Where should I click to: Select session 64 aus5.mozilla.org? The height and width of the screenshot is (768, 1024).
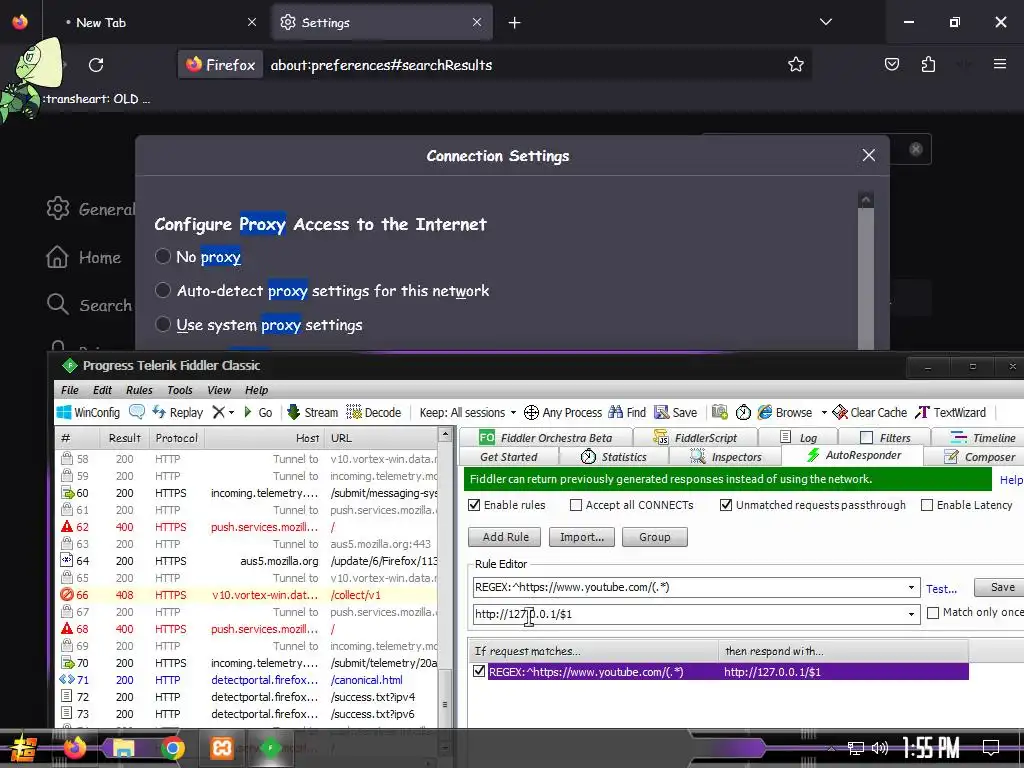click(247, 561)
